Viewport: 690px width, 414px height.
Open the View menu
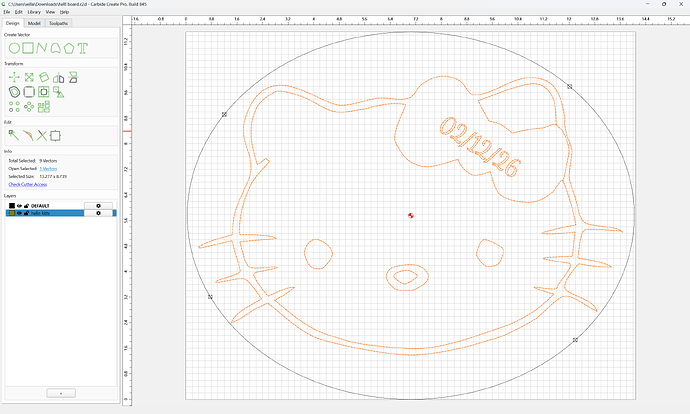pyautogui.click(x=50, y=12)
